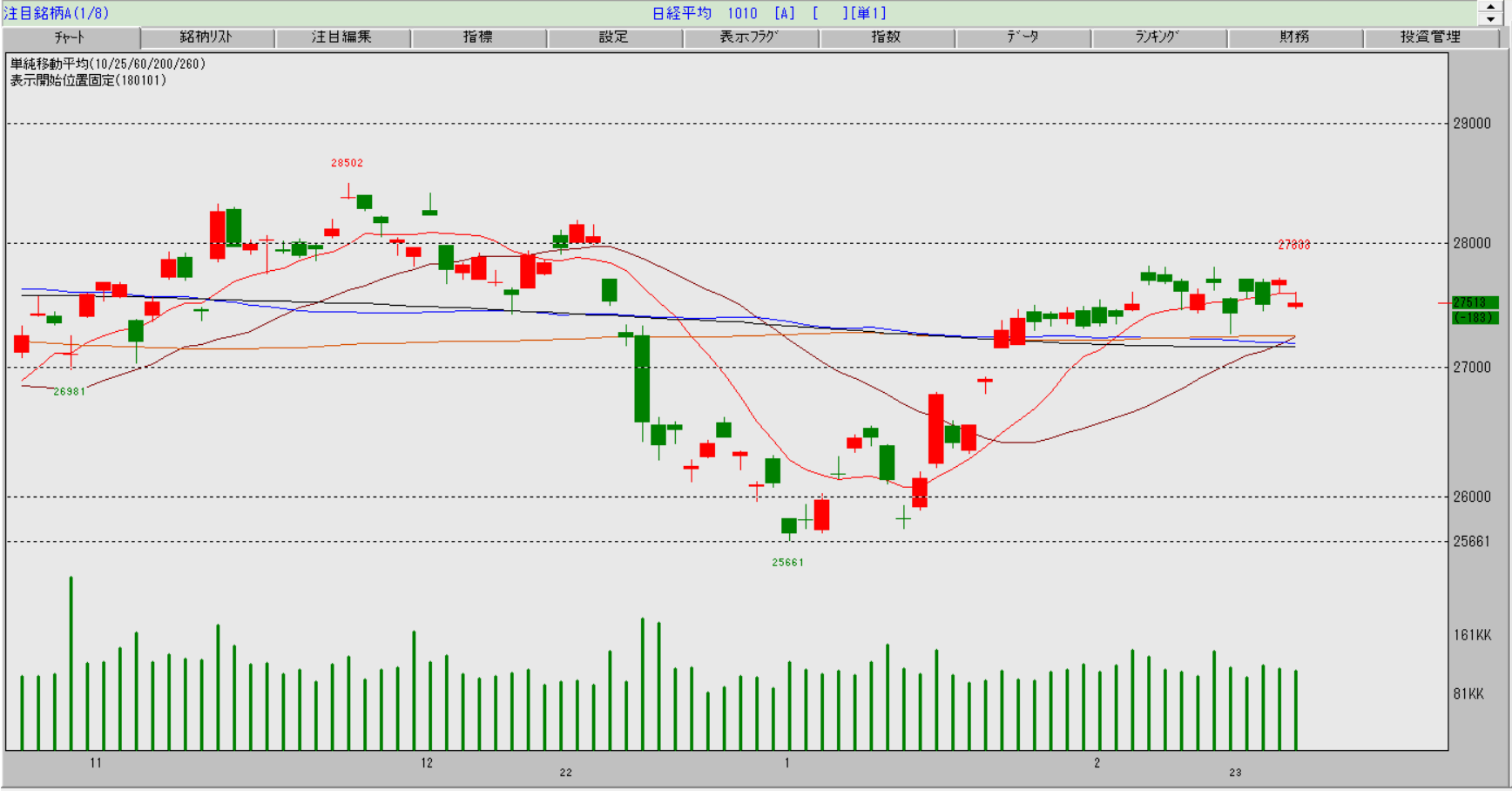Click the 26981 low price label
Viewport: 1512px width, 791px height.
click(70, 392)
